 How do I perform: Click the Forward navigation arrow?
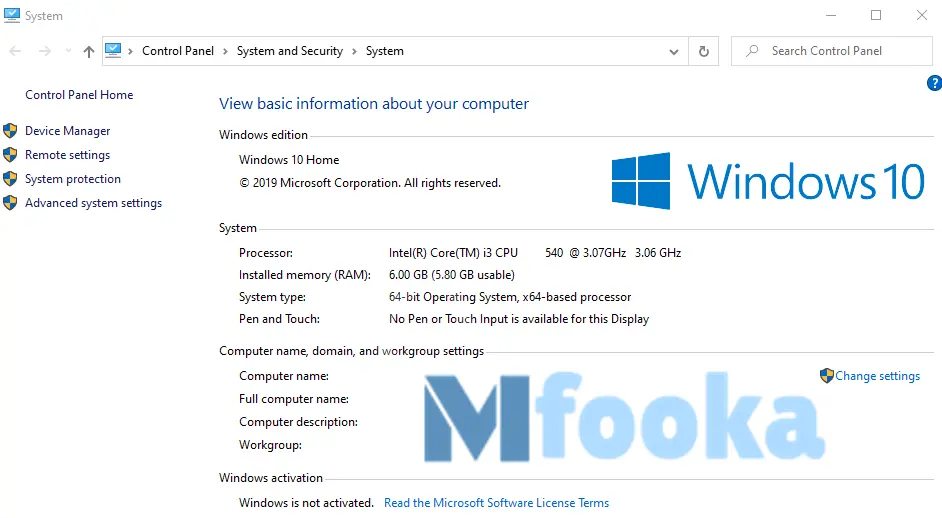point(45,52)
